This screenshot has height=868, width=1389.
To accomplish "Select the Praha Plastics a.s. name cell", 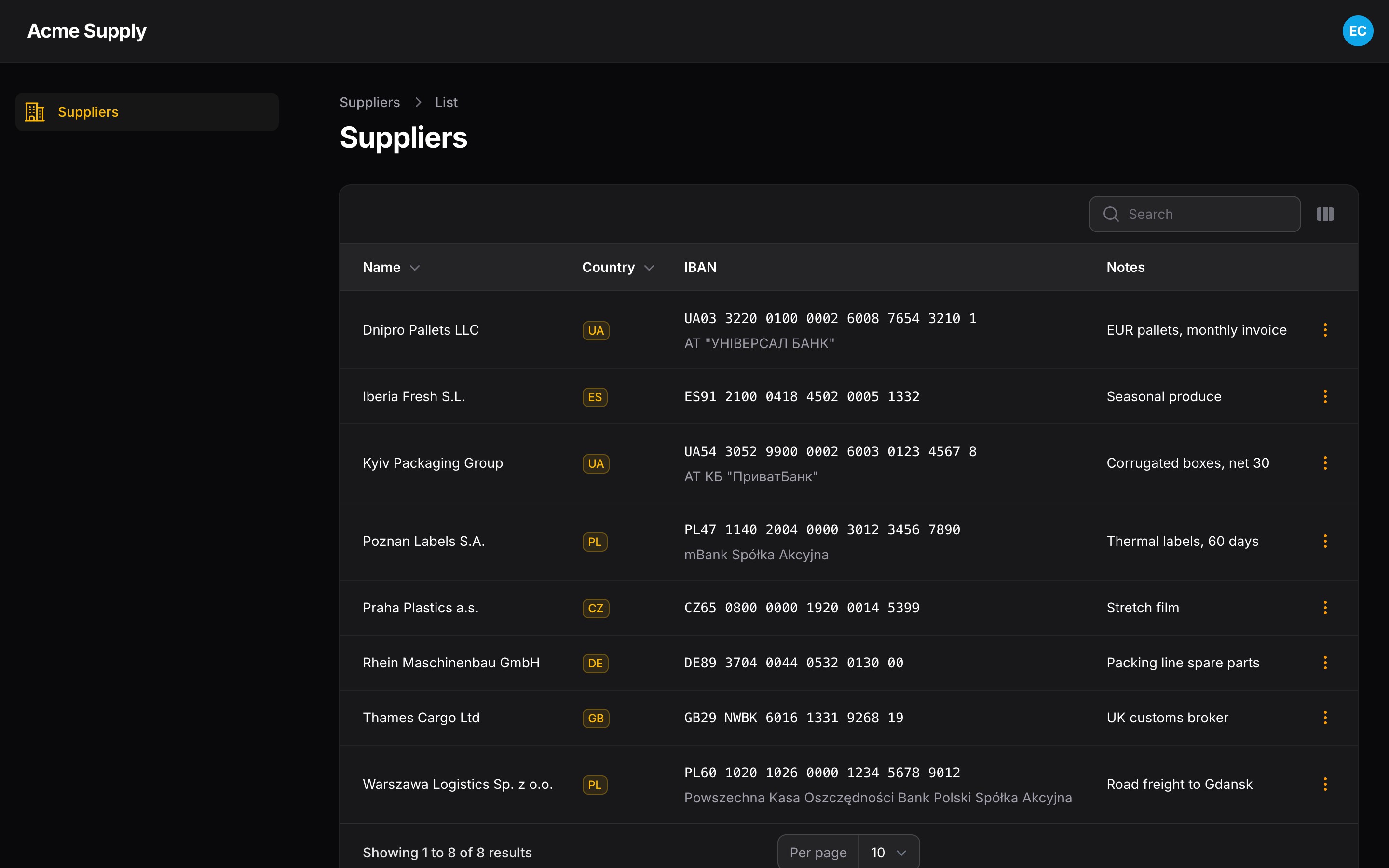I will [420, 608].
